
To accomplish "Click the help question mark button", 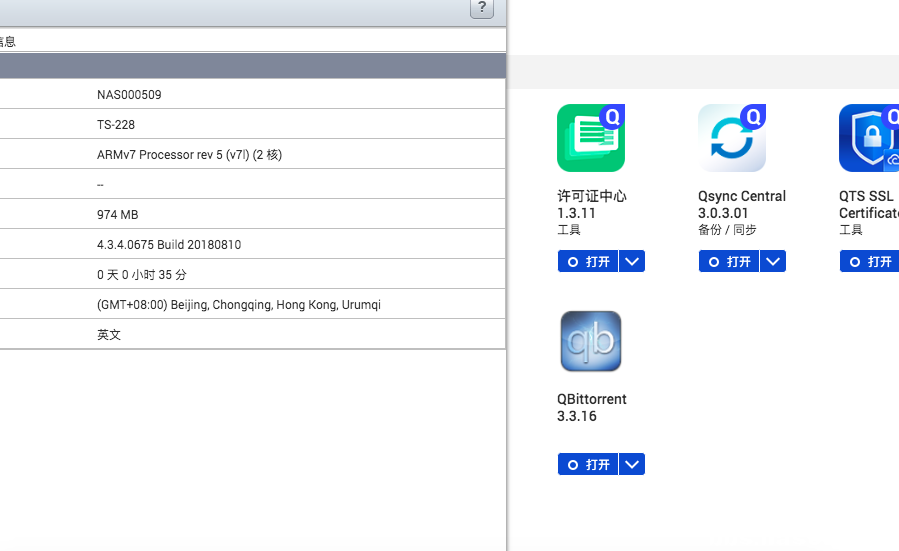I will click(x=481, y=8).
